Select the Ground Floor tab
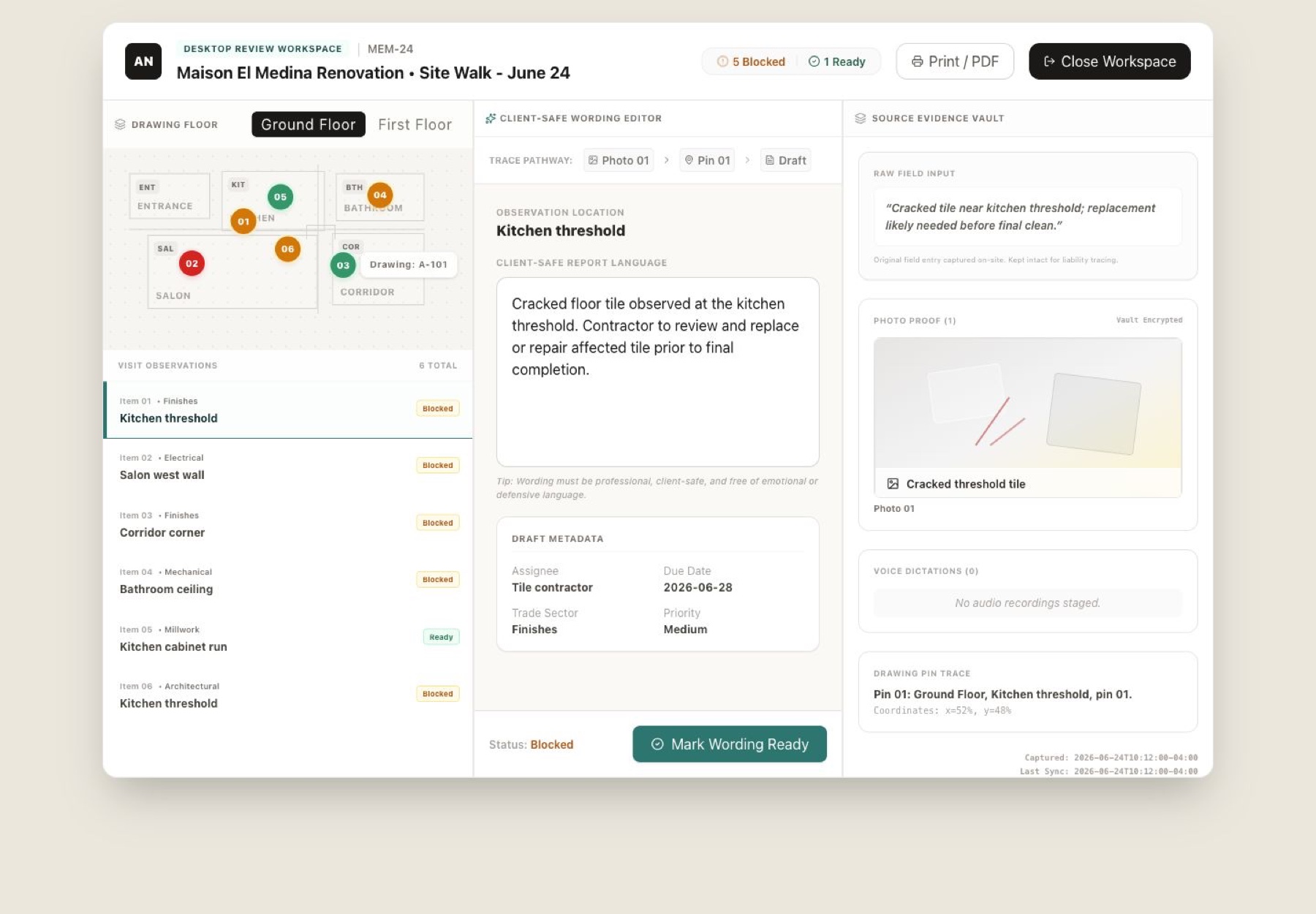The image size is (1316, 914). (x=309, y=124)
